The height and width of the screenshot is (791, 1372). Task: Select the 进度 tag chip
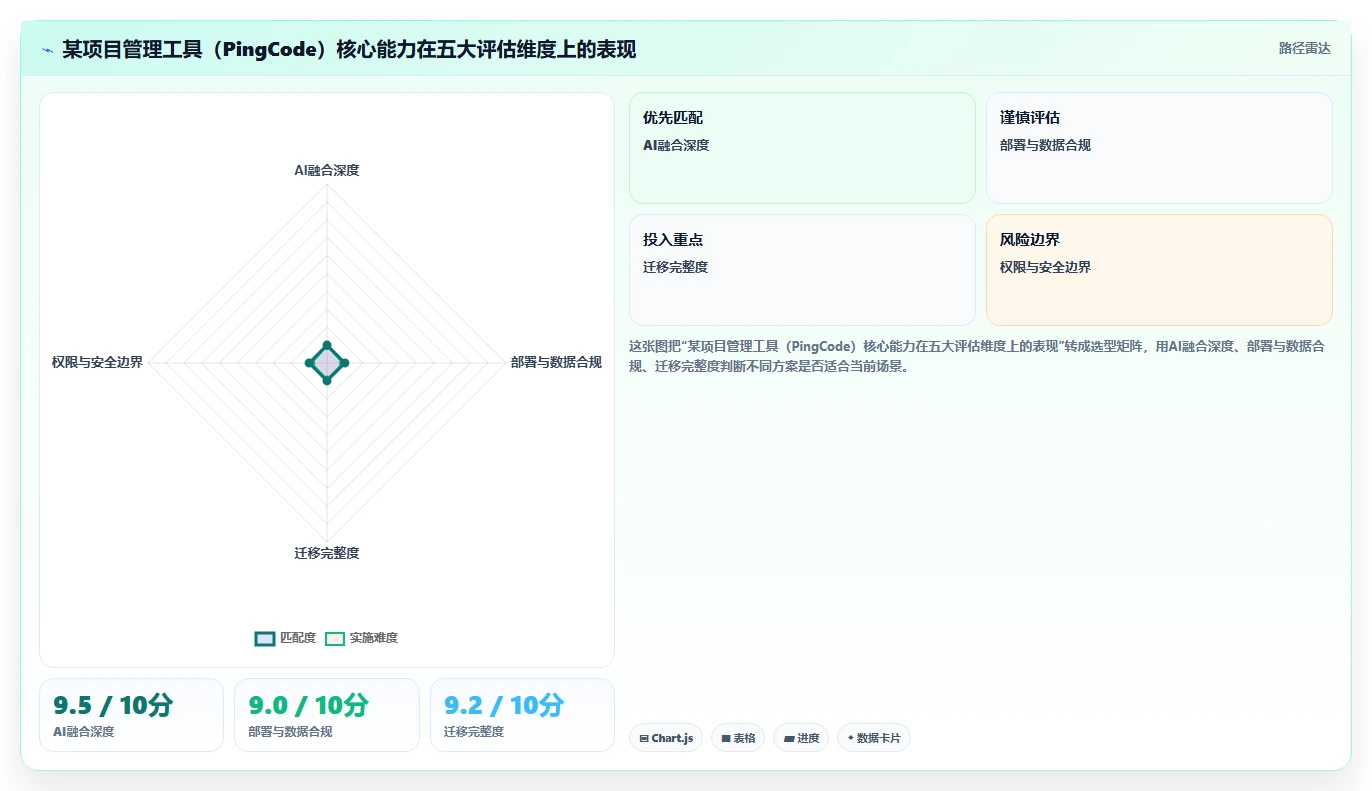tap(801, 738)
